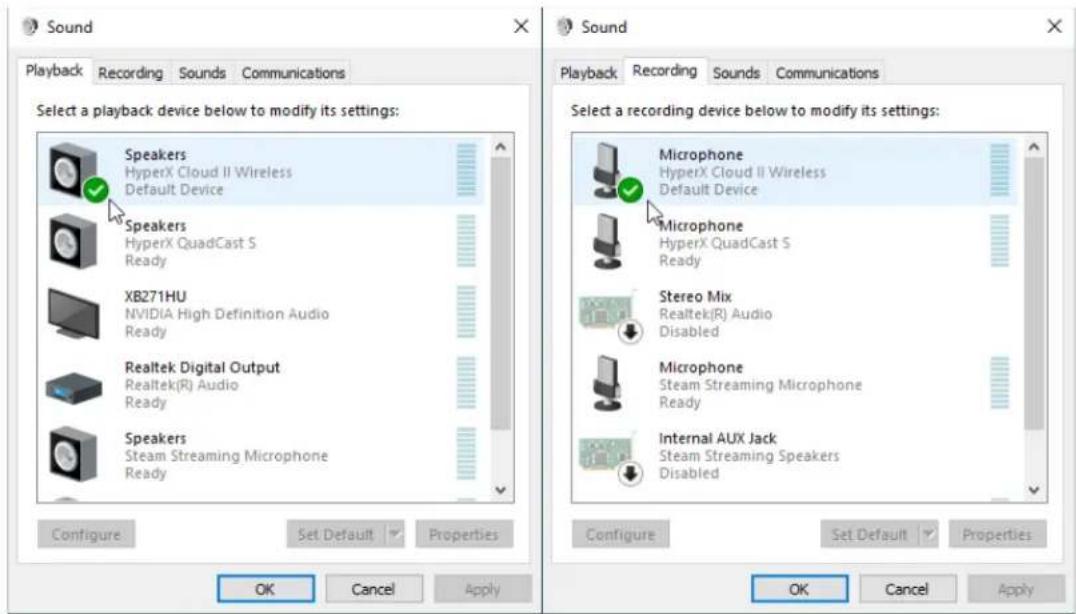
Task: Open Properties in the Recording window
Action: coord(997,534)
